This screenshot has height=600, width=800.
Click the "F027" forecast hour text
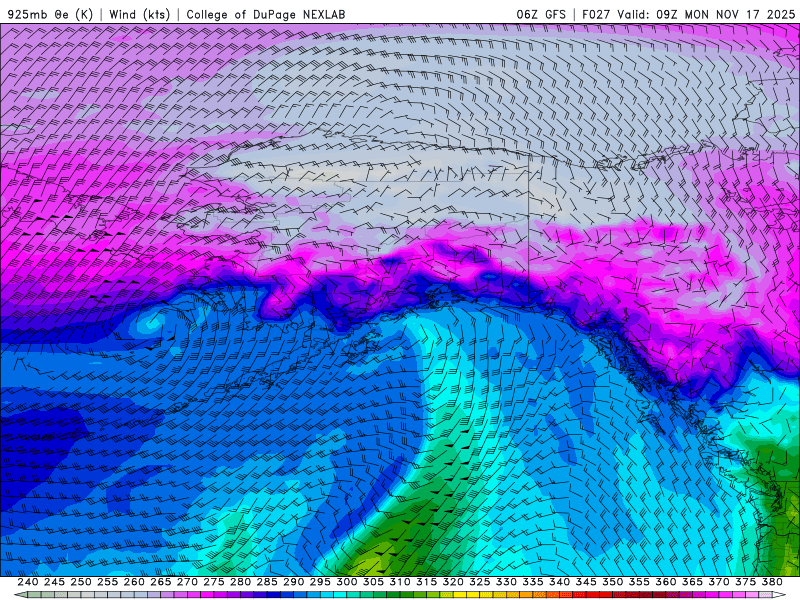coord(596,14)
